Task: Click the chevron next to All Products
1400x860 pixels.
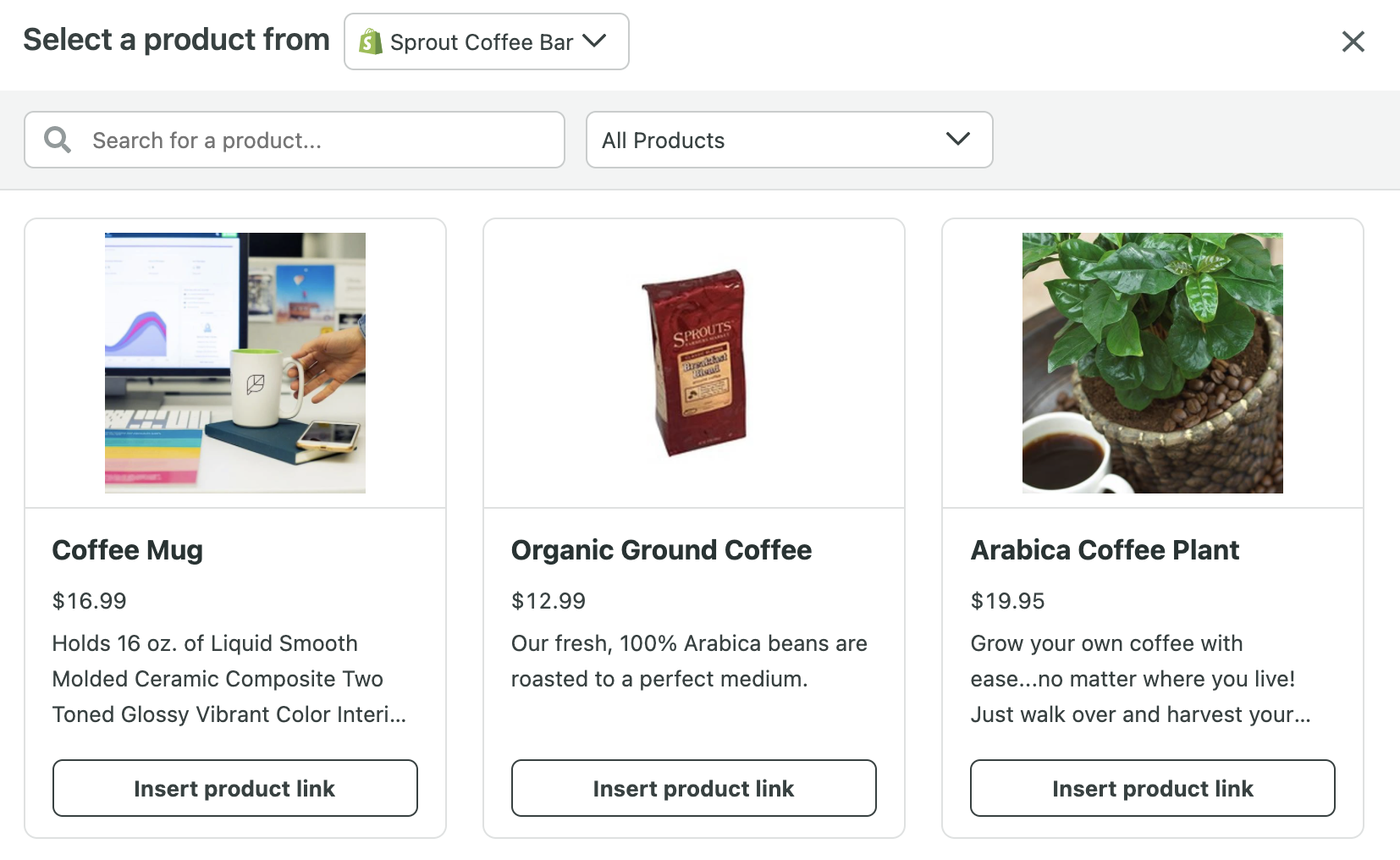Action: point(956,139)
